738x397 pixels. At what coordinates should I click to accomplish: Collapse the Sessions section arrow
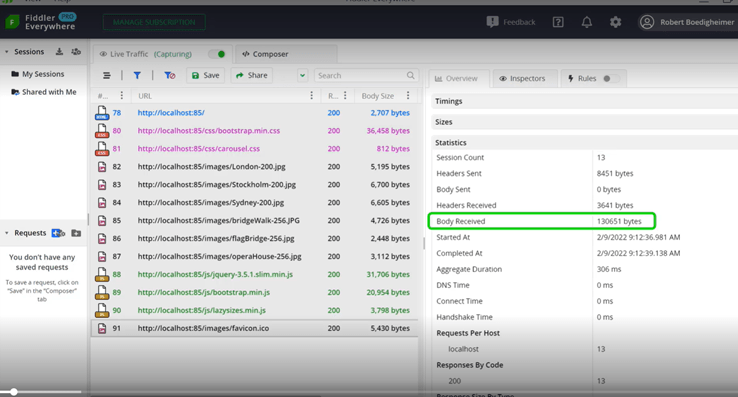[x=7, y=51]
